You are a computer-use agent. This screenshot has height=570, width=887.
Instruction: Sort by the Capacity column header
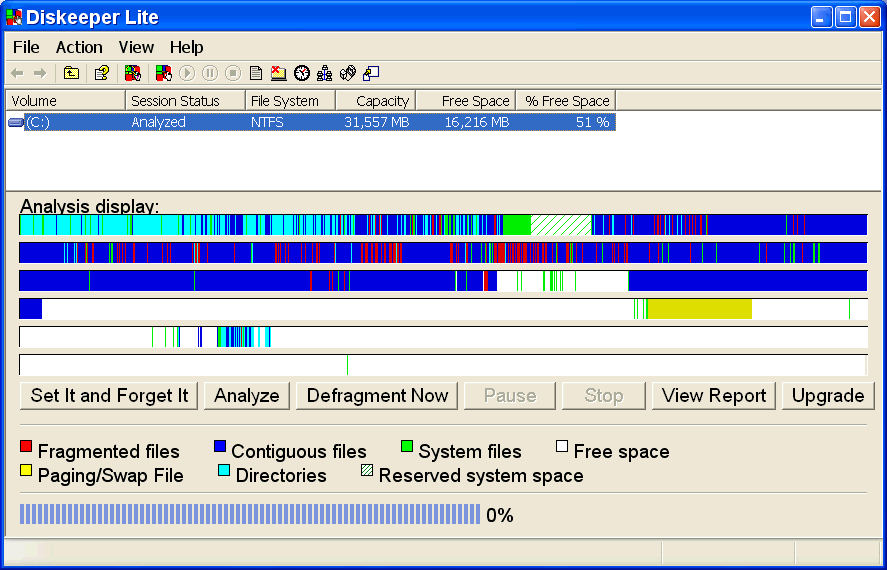(x=376, y=101)
